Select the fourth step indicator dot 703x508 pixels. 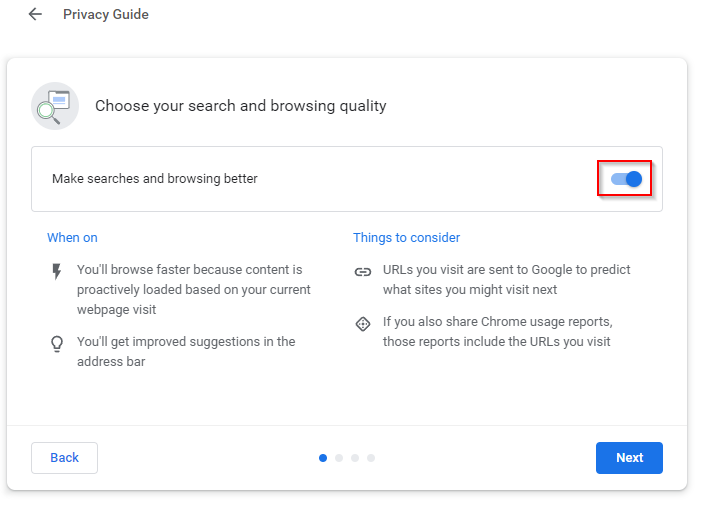point(371,458)
